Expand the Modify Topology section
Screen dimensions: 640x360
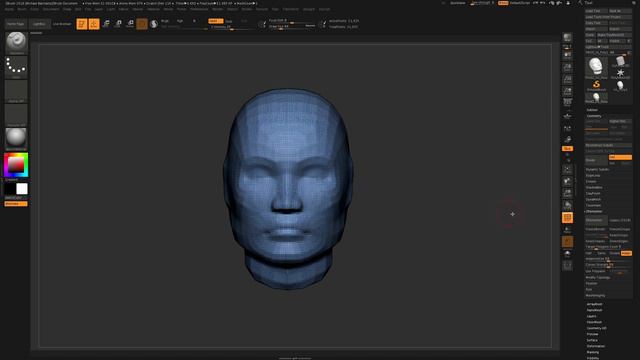(x=598, y=278)
